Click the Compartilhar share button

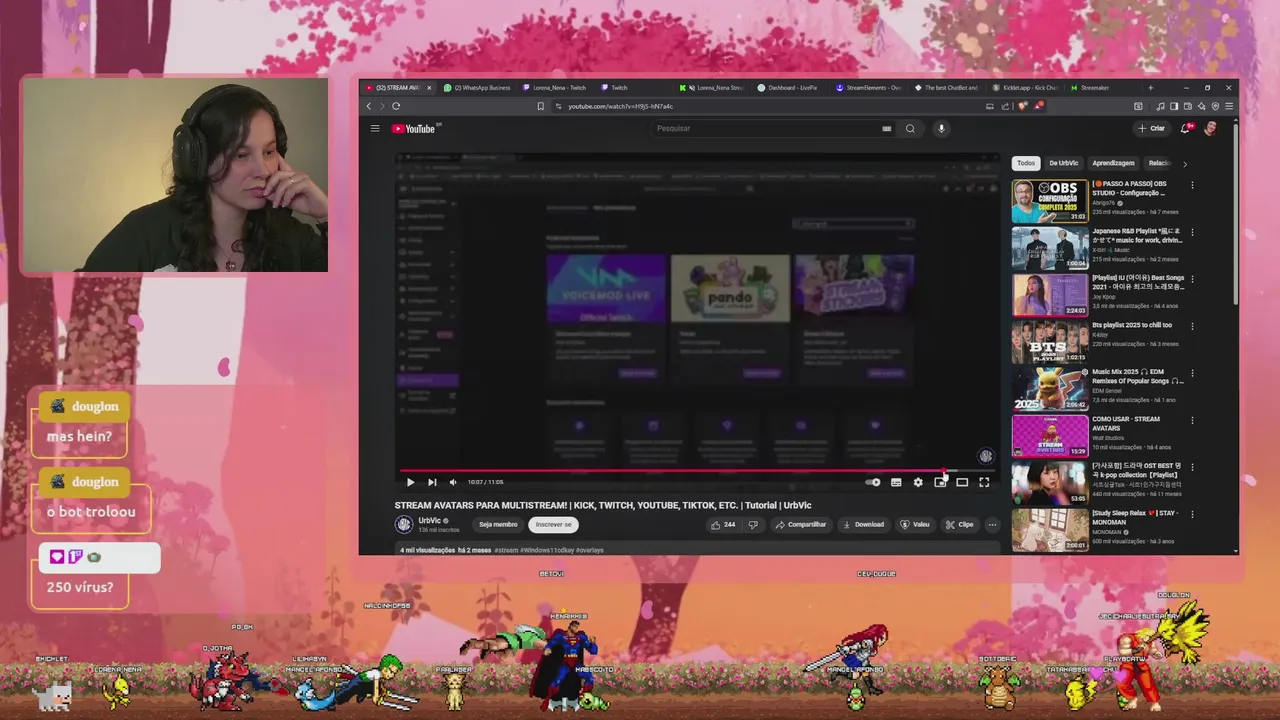coord(801,524)
